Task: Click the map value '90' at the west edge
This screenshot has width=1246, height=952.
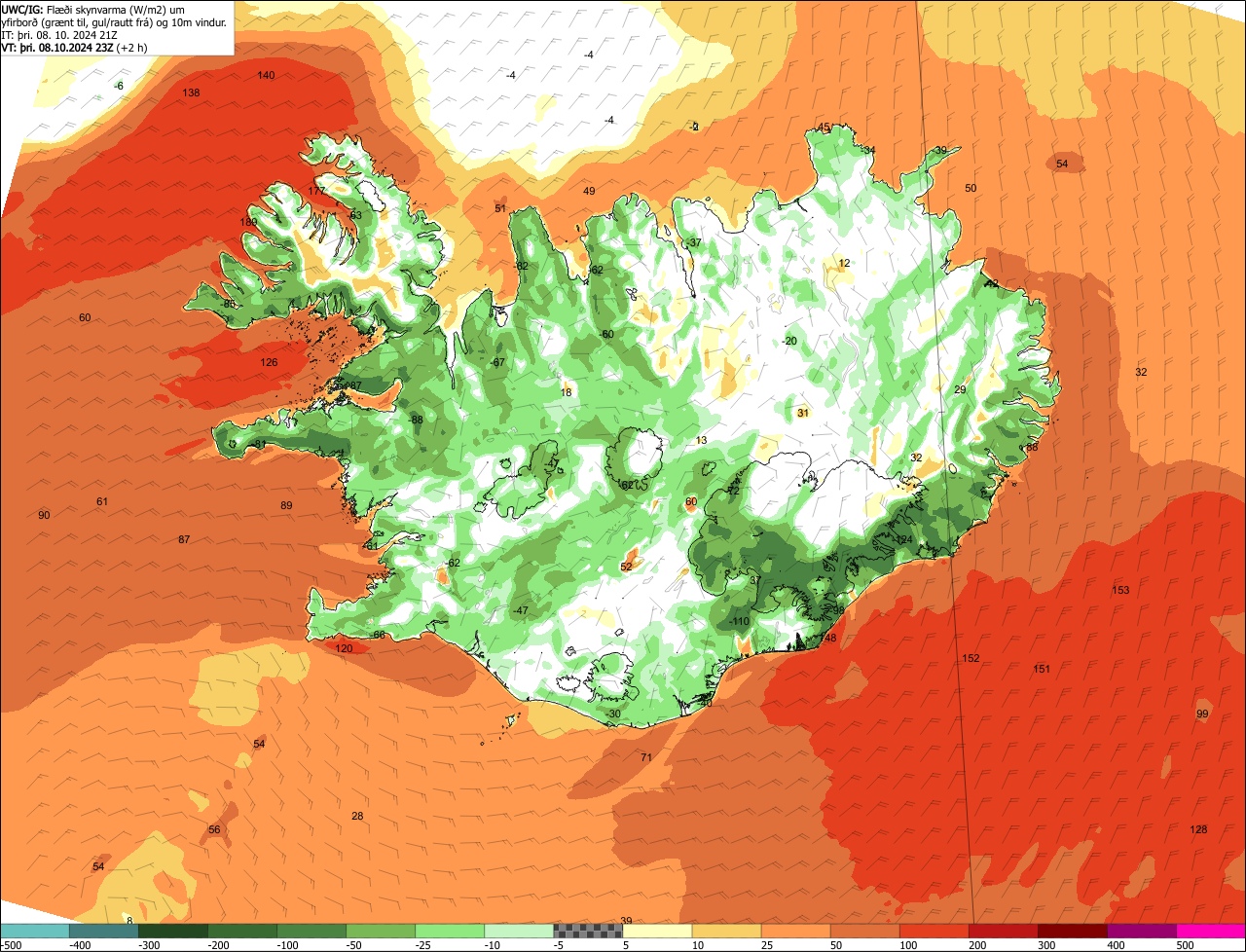Action: 44,515
